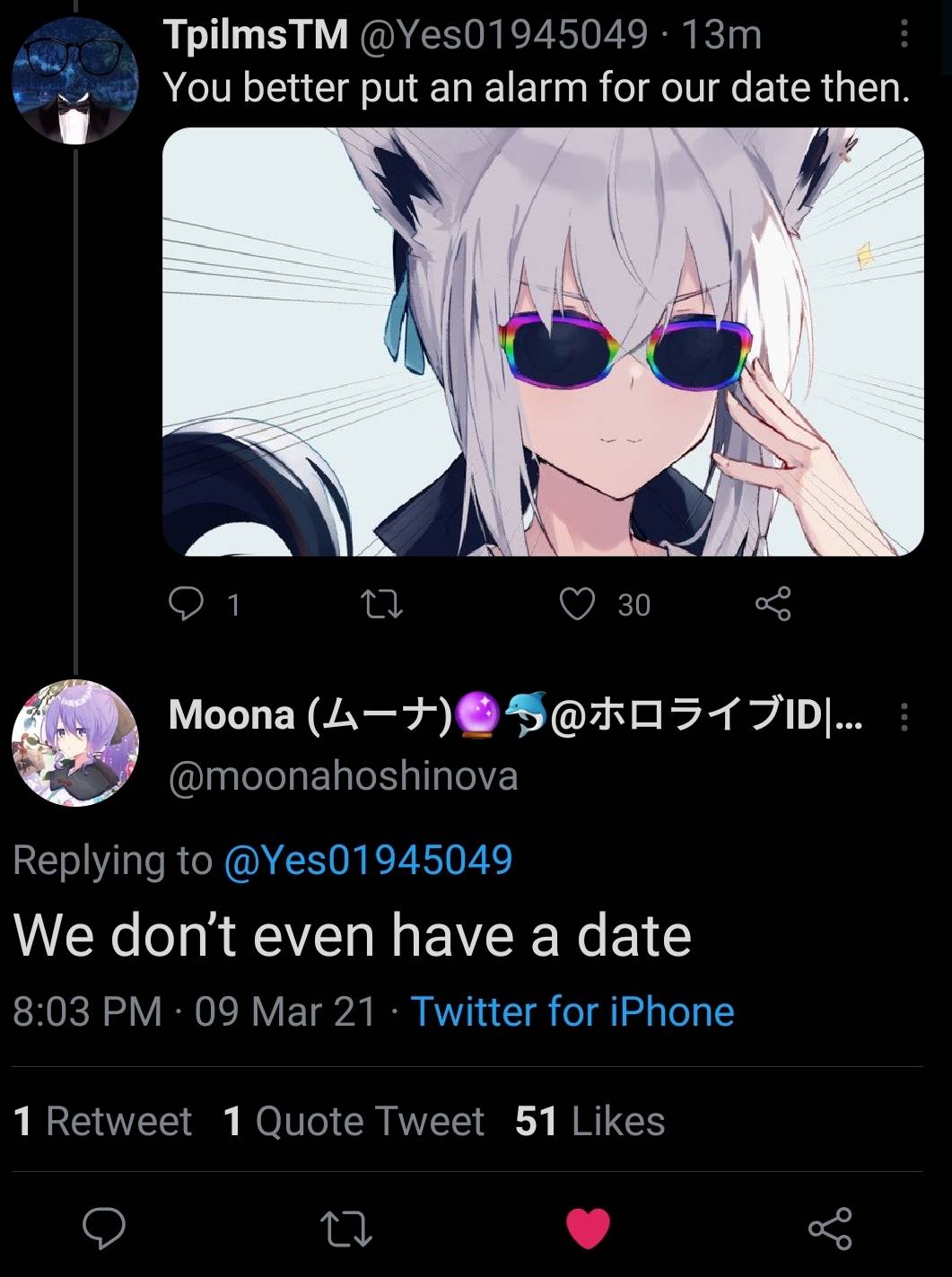
Task: Share TpilmsTM's tweet via share icon
Action: 773,604
